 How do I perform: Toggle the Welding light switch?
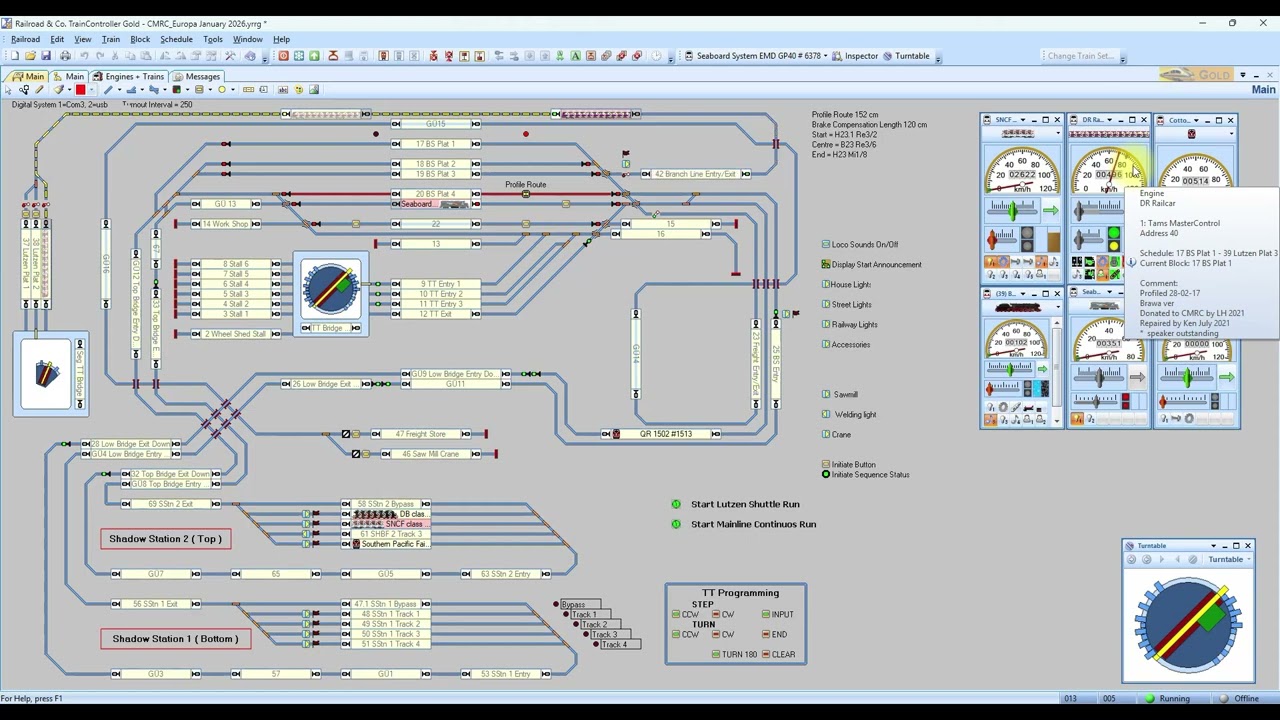(x=826, y=414)
